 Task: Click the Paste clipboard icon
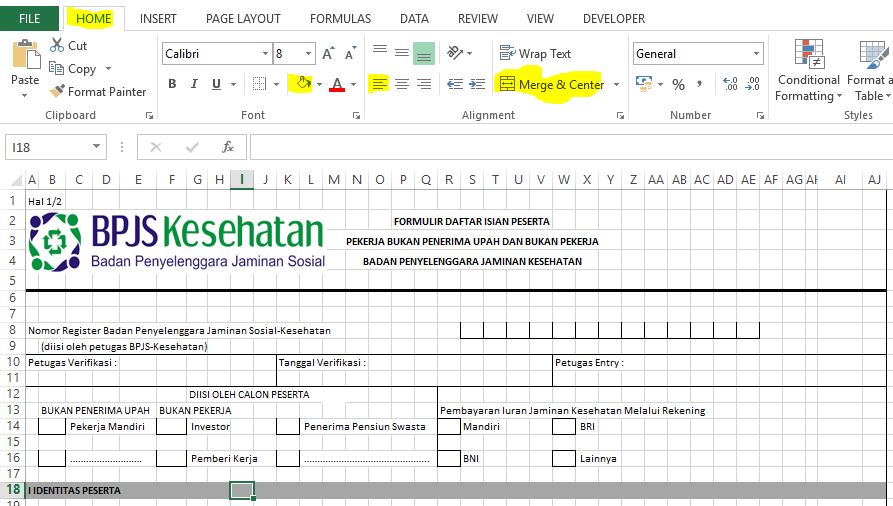pyautogui.click(x=26, y=55)
